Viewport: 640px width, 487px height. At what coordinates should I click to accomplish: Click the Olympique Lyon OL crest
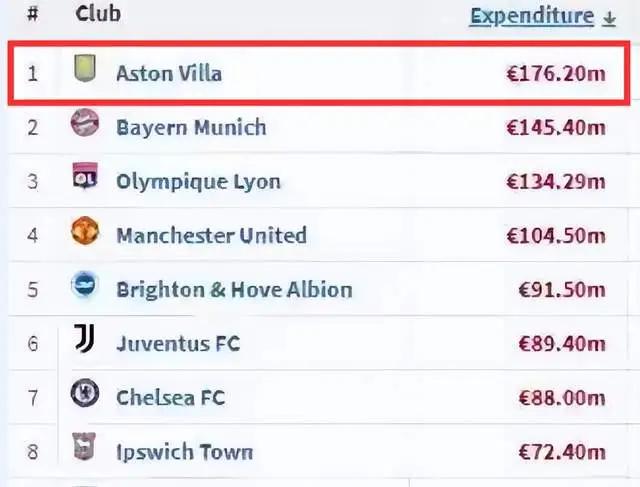click(x=85, y=176)
